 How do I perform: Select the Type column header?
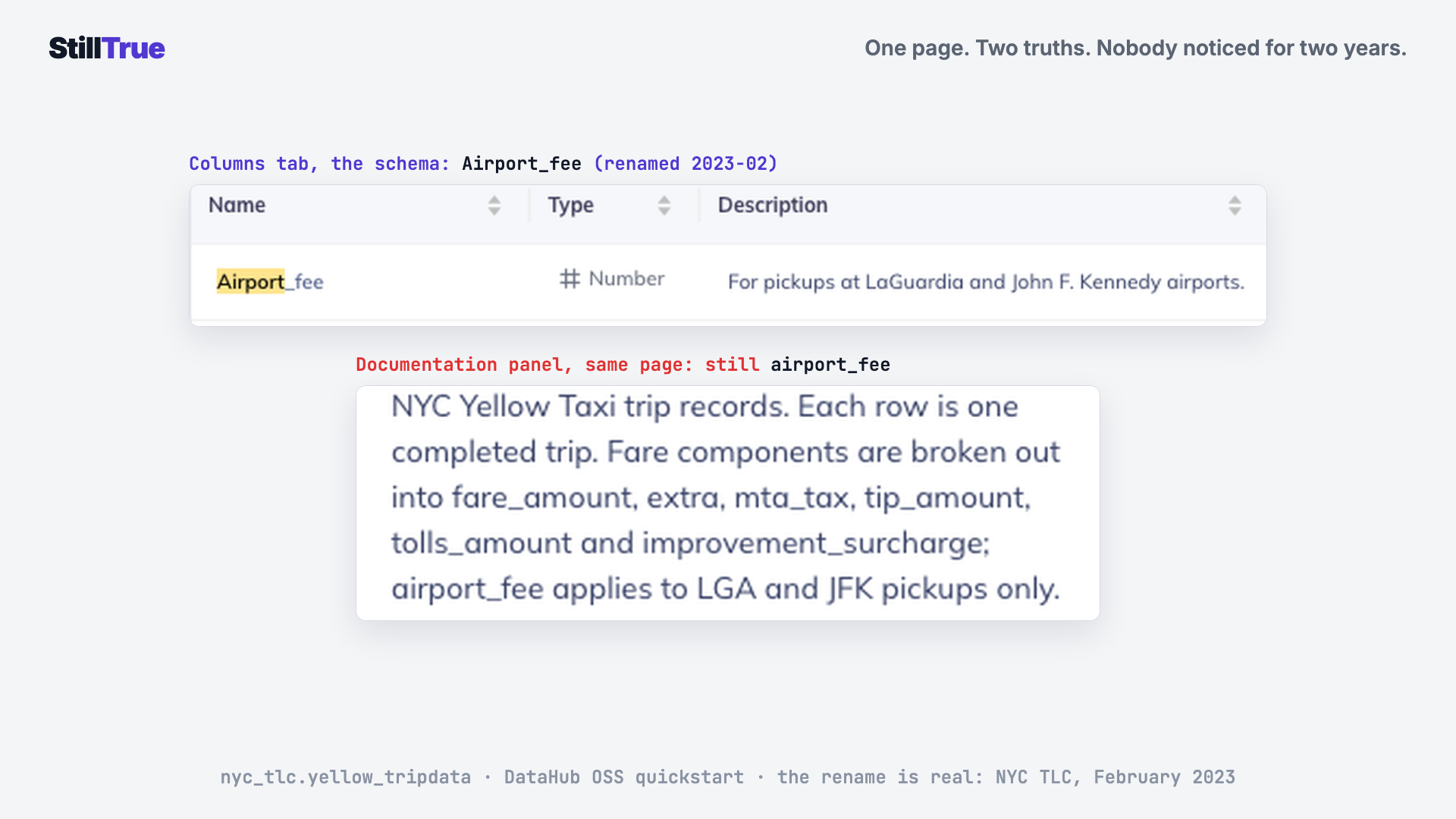pos(571,206)
